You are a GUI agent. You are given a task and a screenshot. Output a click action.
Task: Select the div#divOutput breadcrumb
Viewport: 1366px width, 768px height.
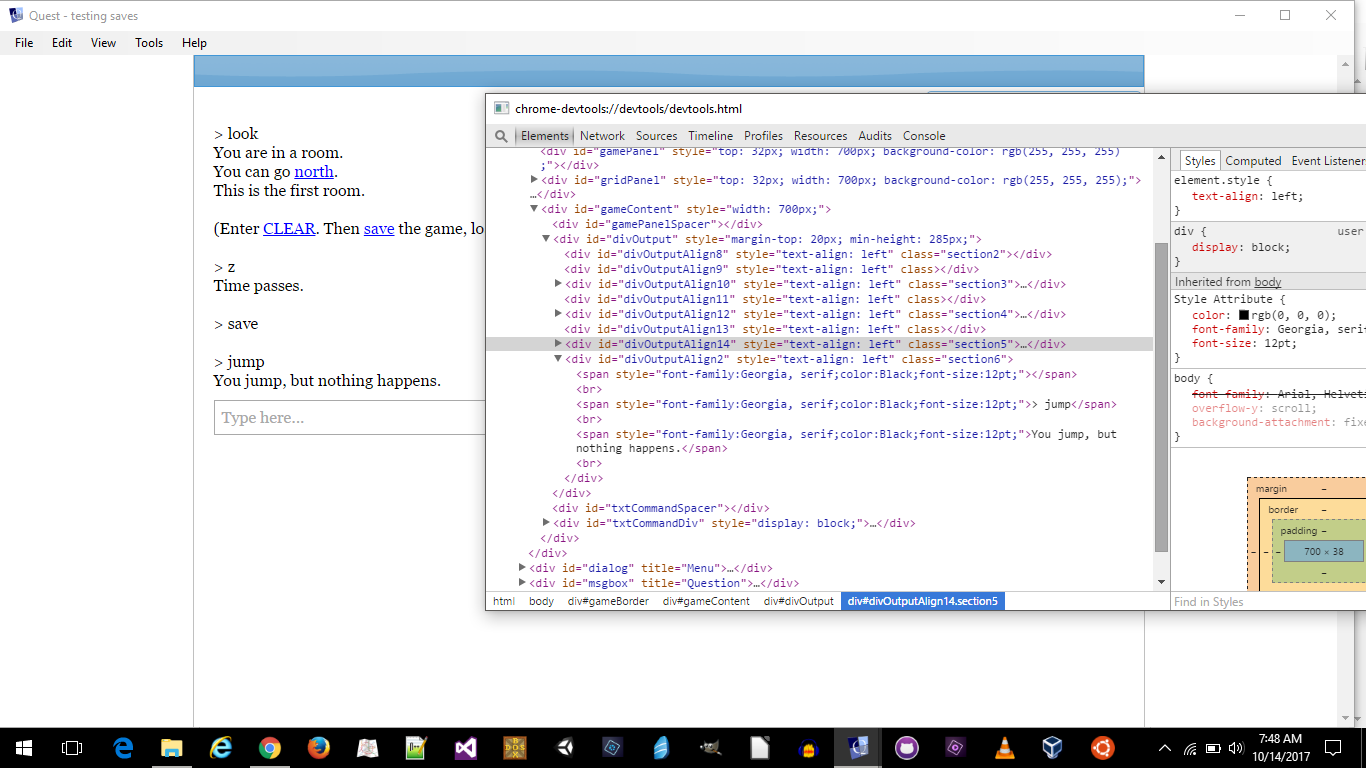click(798, 601)
